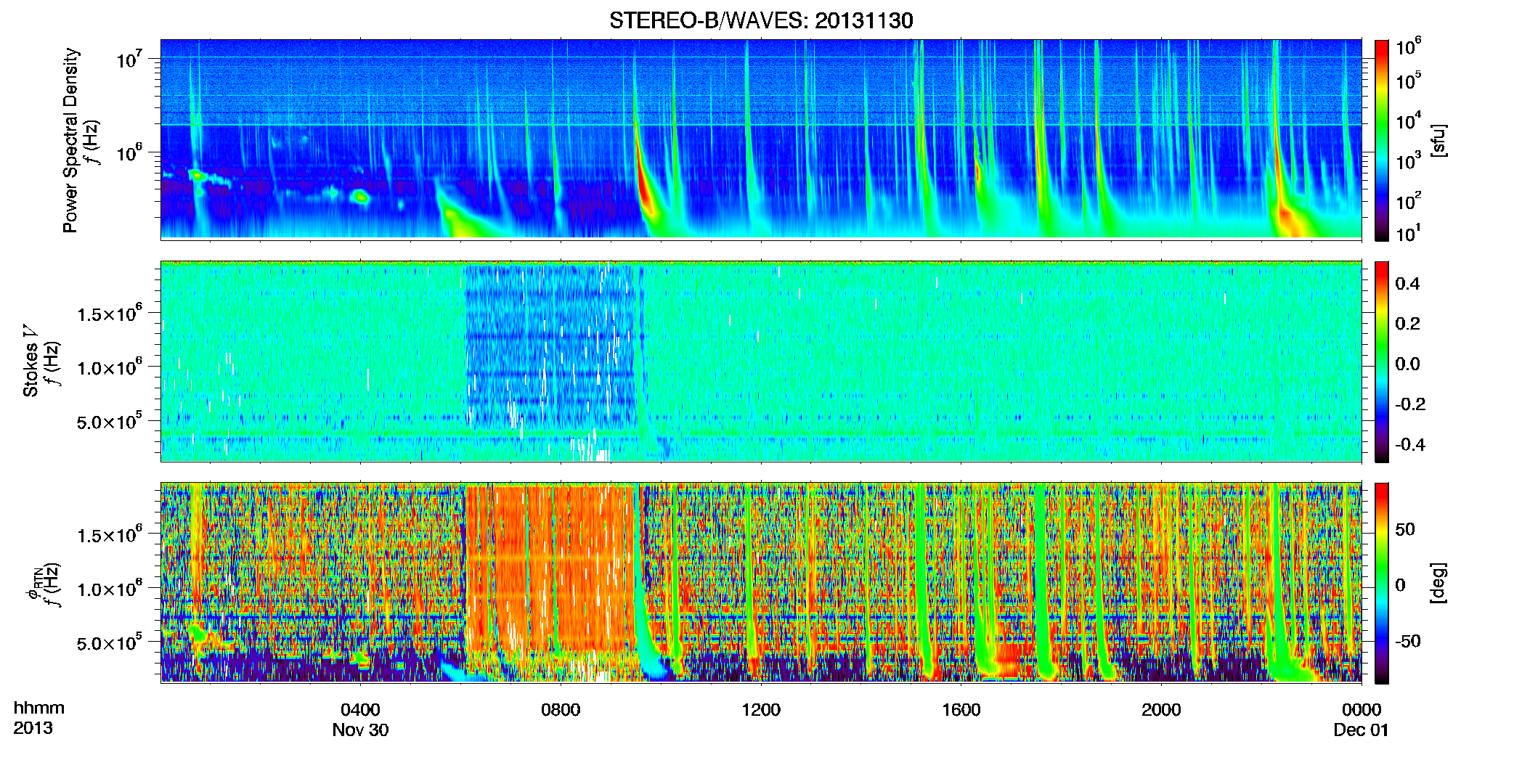The width and height of the screenshot is (1522, 784).
Task: Click the 2013 year label
Action: tap(33, 728)
